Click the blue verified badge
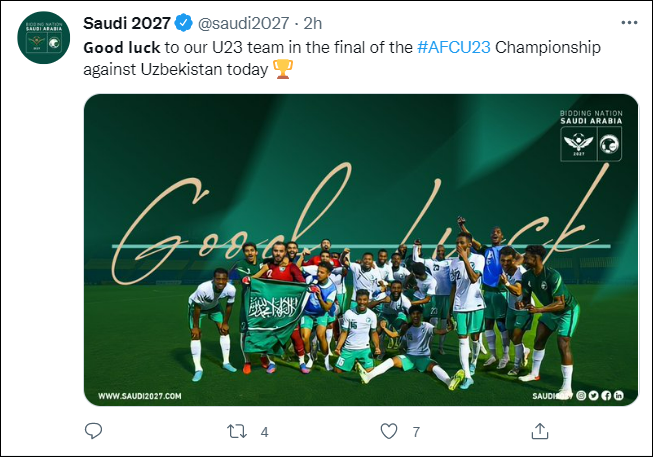 (183, 23)
